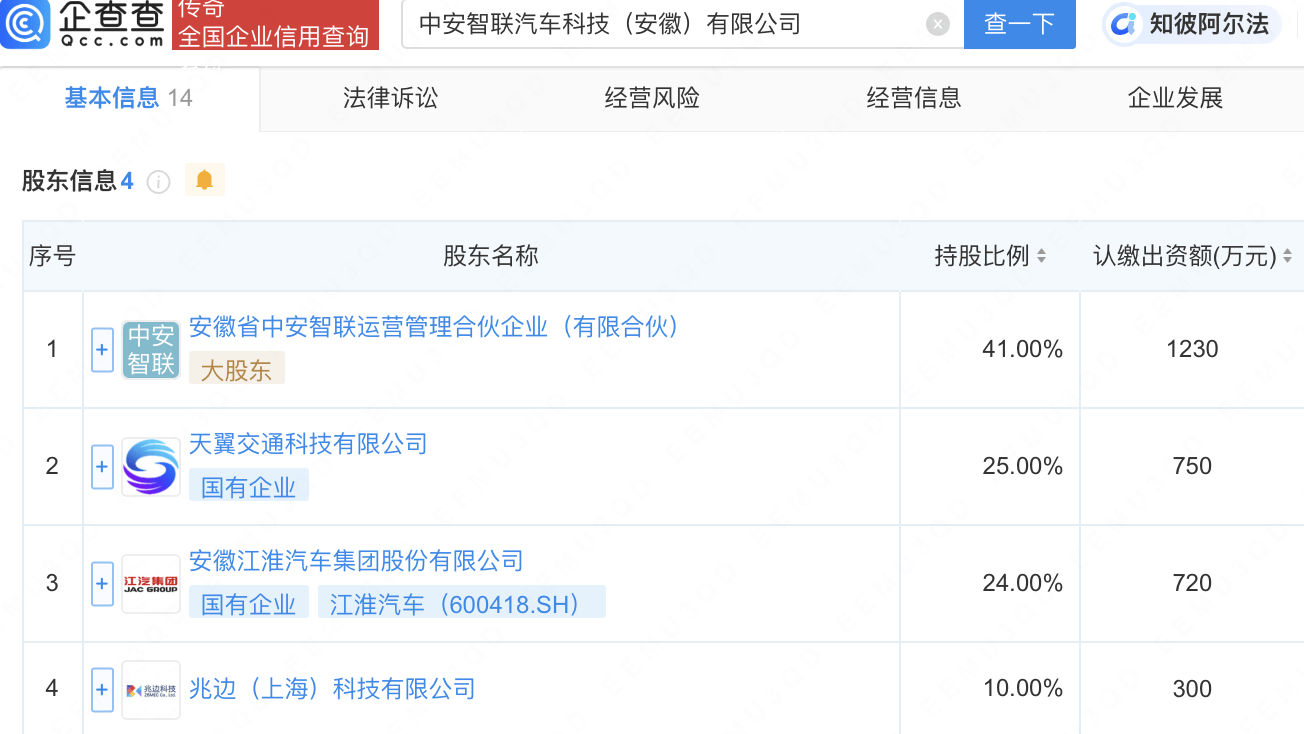Screen dimensions: 1304x734
Task: Click the 兆边科技 logo icon
Action: pos(151,689)
